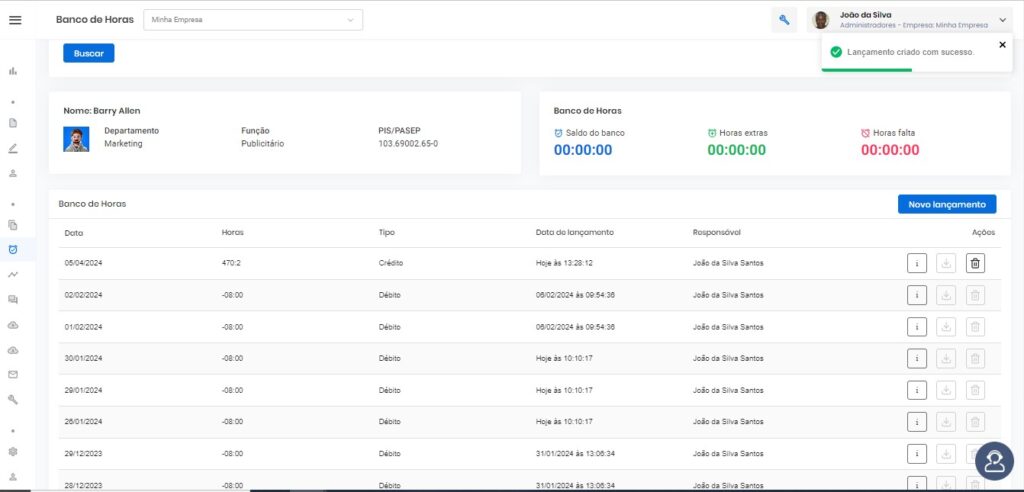The height and width of the screenshot is (492, 1024).
Task: Click the copy documents icon in sidebar
Action: click(12, 225)
